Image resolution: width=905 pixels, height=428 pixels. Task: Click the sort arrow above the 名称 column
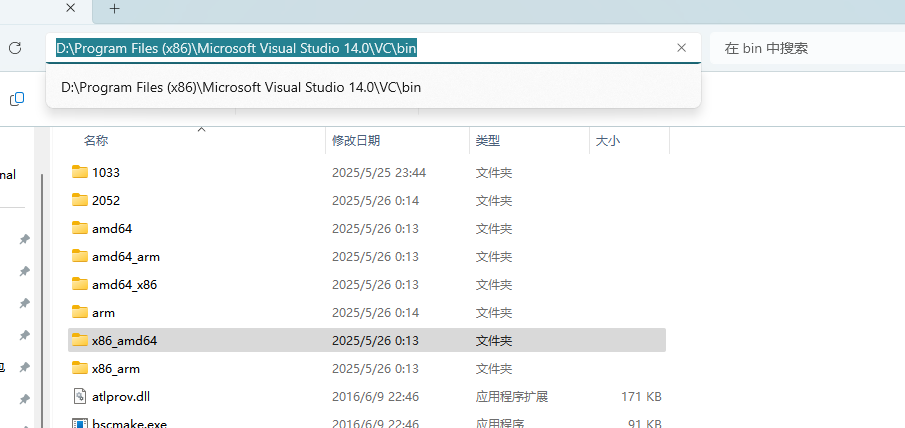pyautogui.click(x=201, y=130)
